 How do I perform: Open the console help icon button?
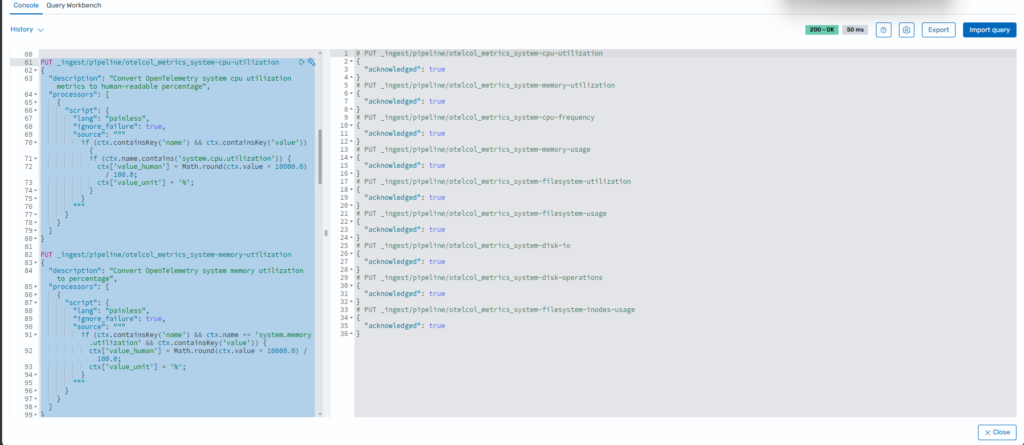[x=884, y=30]
